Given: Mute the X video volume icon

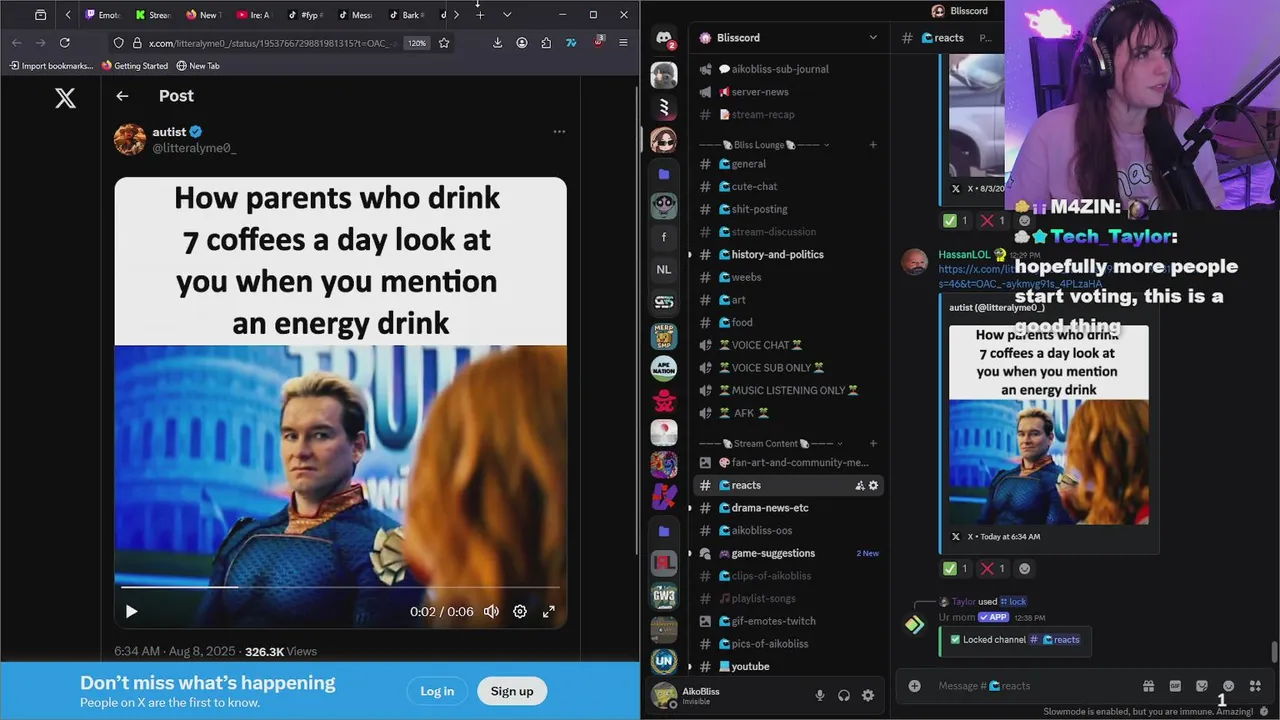Looking at the screenshot, I should (491, 611).
